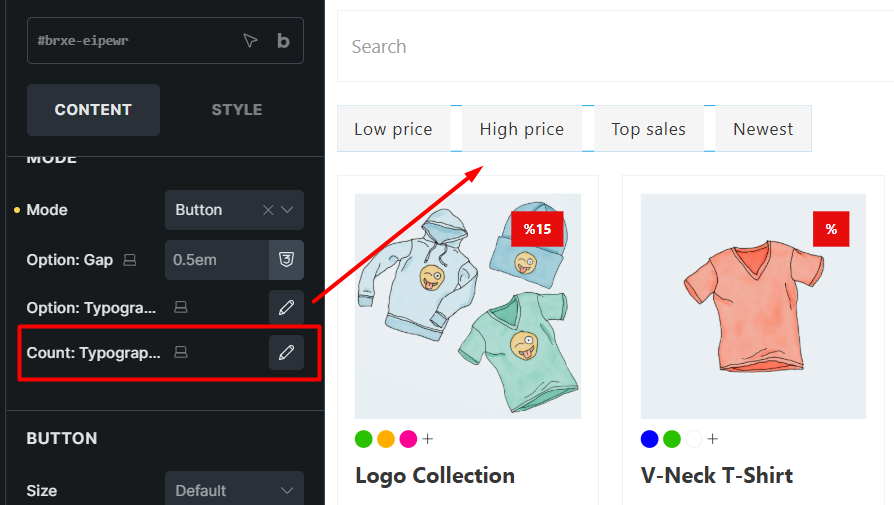Sort products by Low price
Screen dimensions: 894x505
click(x=393, y=129)
